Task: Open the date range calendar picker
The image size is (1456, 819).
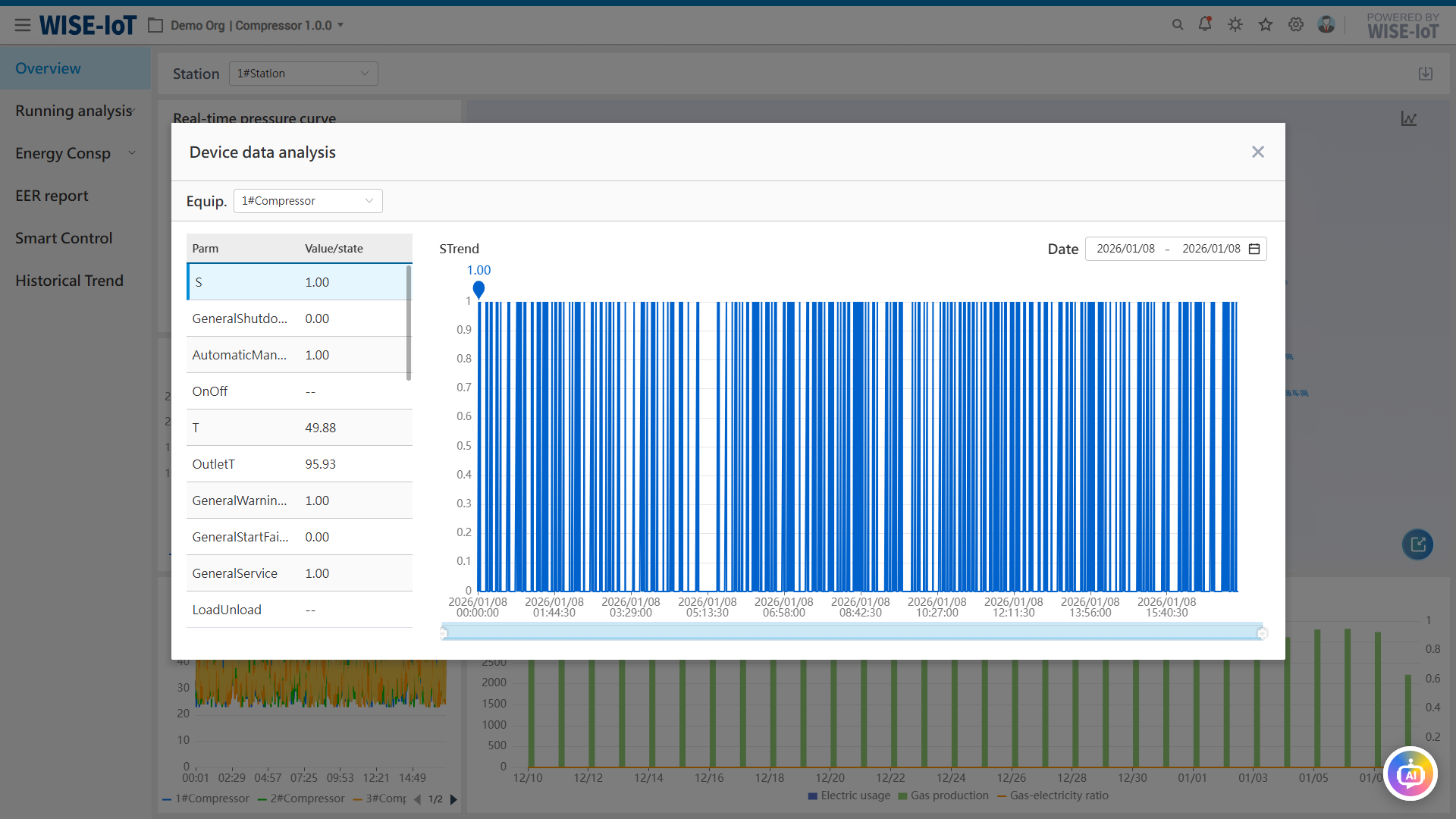Action: (1254, 249)
